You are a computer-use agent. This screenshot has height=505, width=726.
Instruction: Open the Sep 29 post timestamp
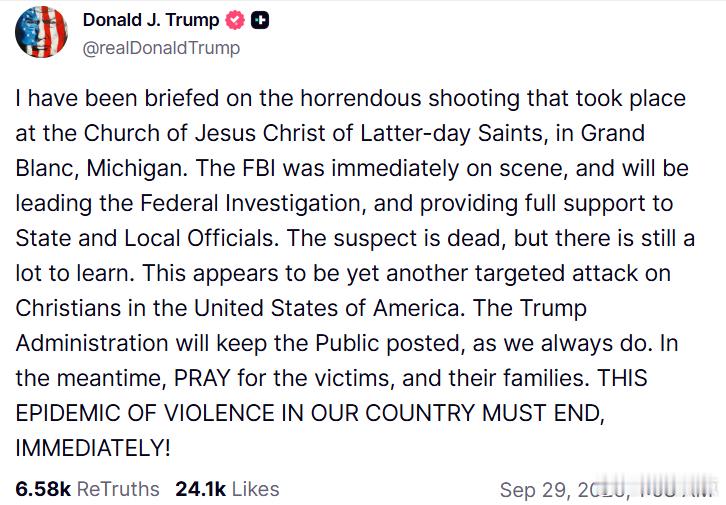605,490
